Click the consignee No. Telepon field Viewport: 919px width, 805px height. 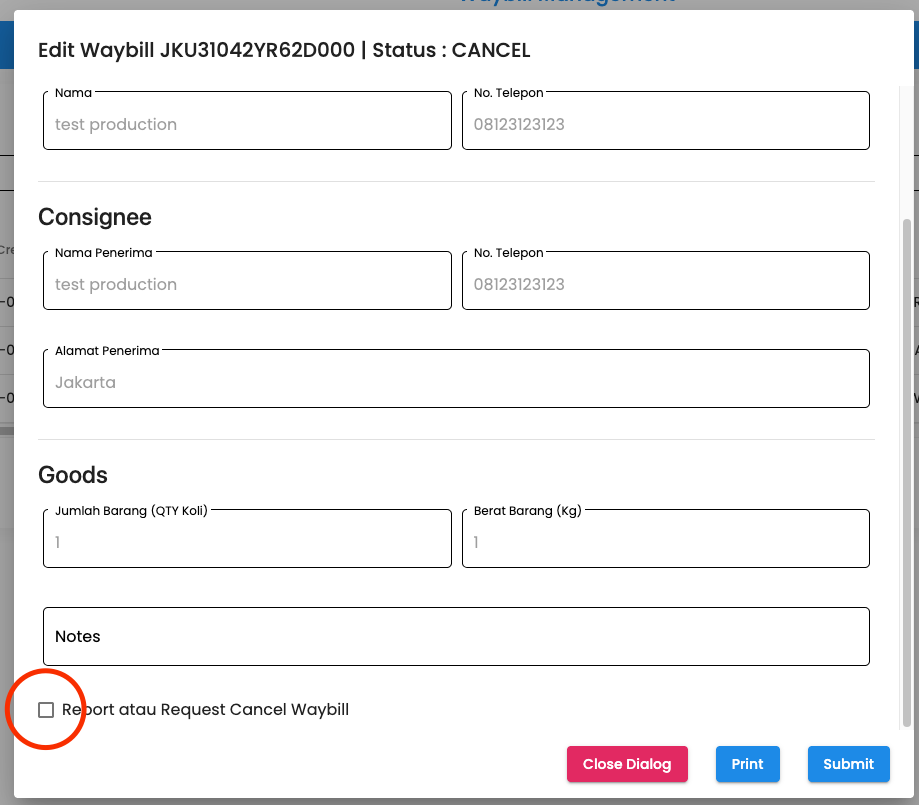point(665,284)
